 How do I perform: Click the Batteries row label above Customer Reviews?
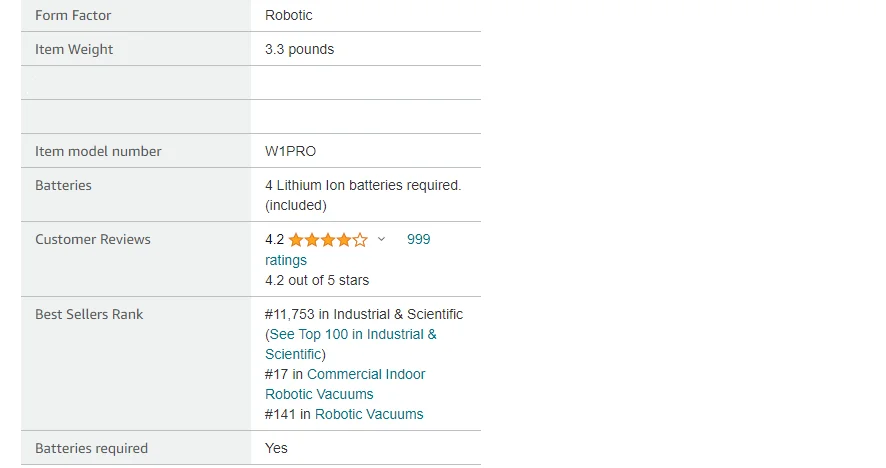pos(63,185)
